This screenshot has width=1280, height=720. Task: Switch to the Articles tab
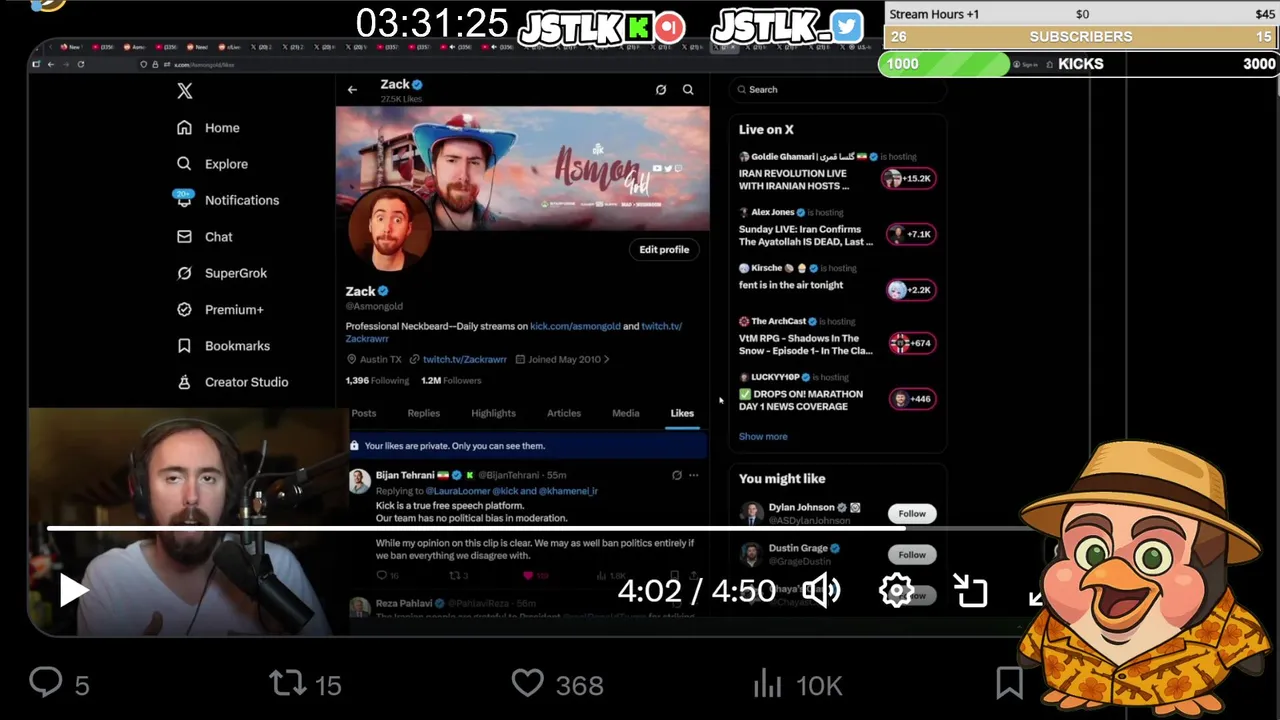pyautogui.click(x=564, y=413)
